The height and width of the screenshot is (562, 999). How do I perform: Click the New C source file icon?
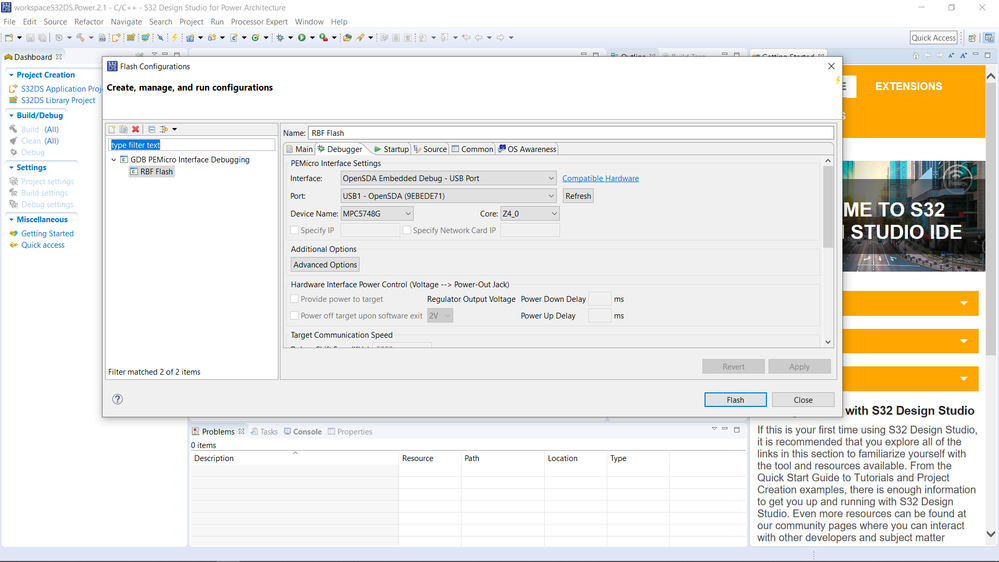[234, 38]
